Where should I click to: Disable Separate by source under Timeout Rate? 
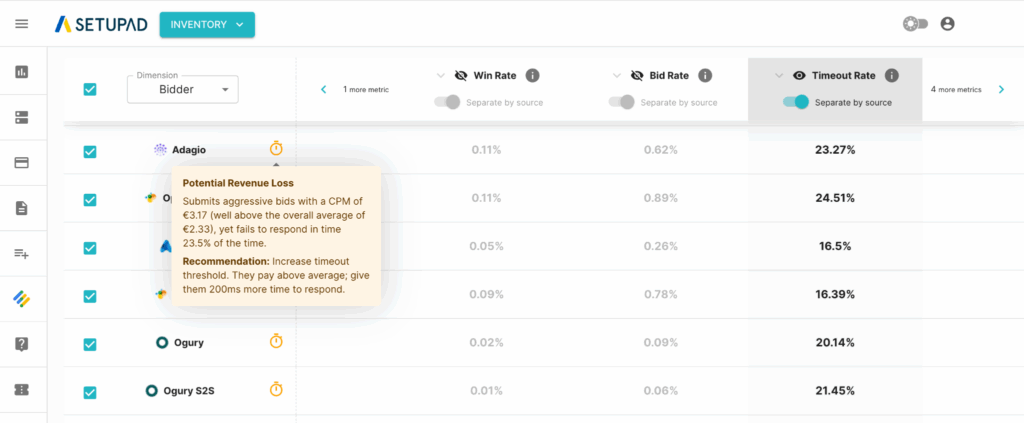(x=796, y=102)
